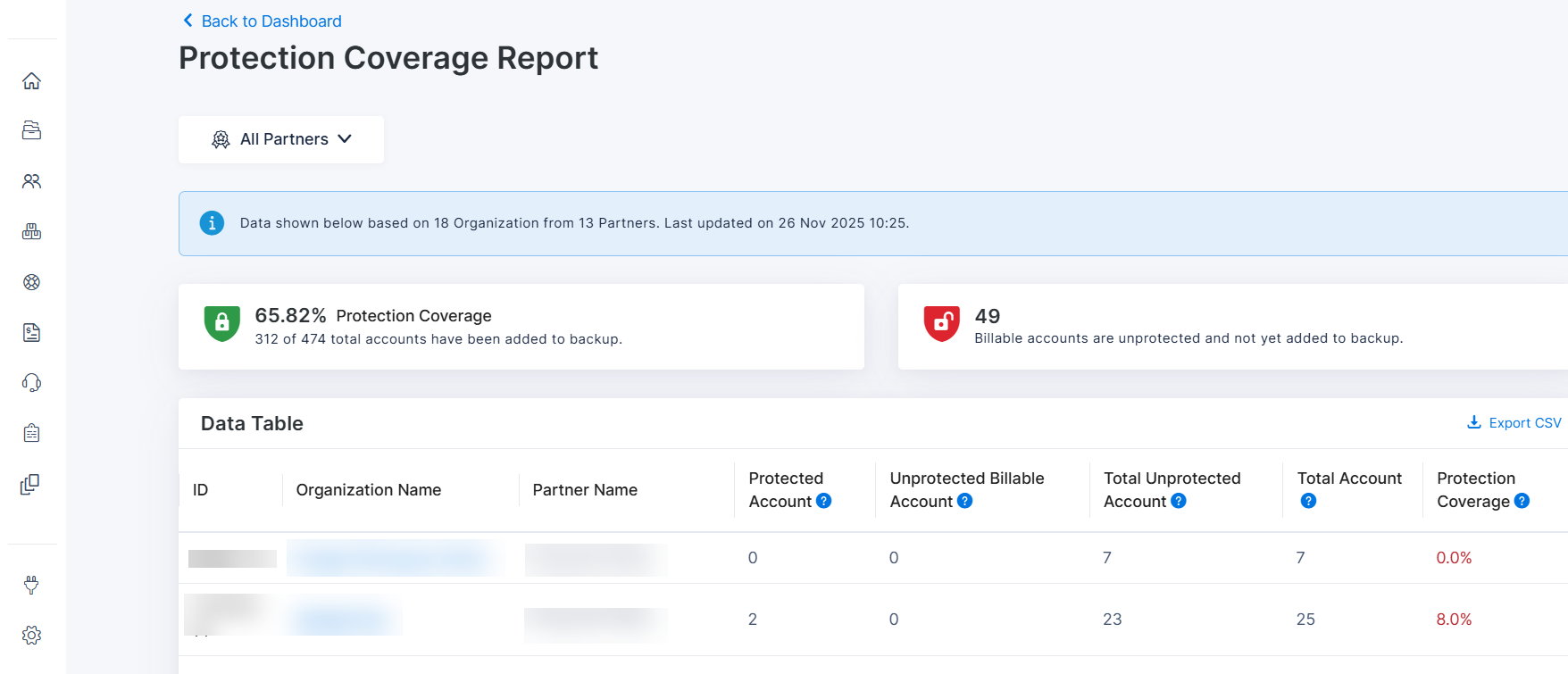This screenshot has width=1568, height=674.
Task: Open the blurred organization link in first row
Action: [393, 560]
